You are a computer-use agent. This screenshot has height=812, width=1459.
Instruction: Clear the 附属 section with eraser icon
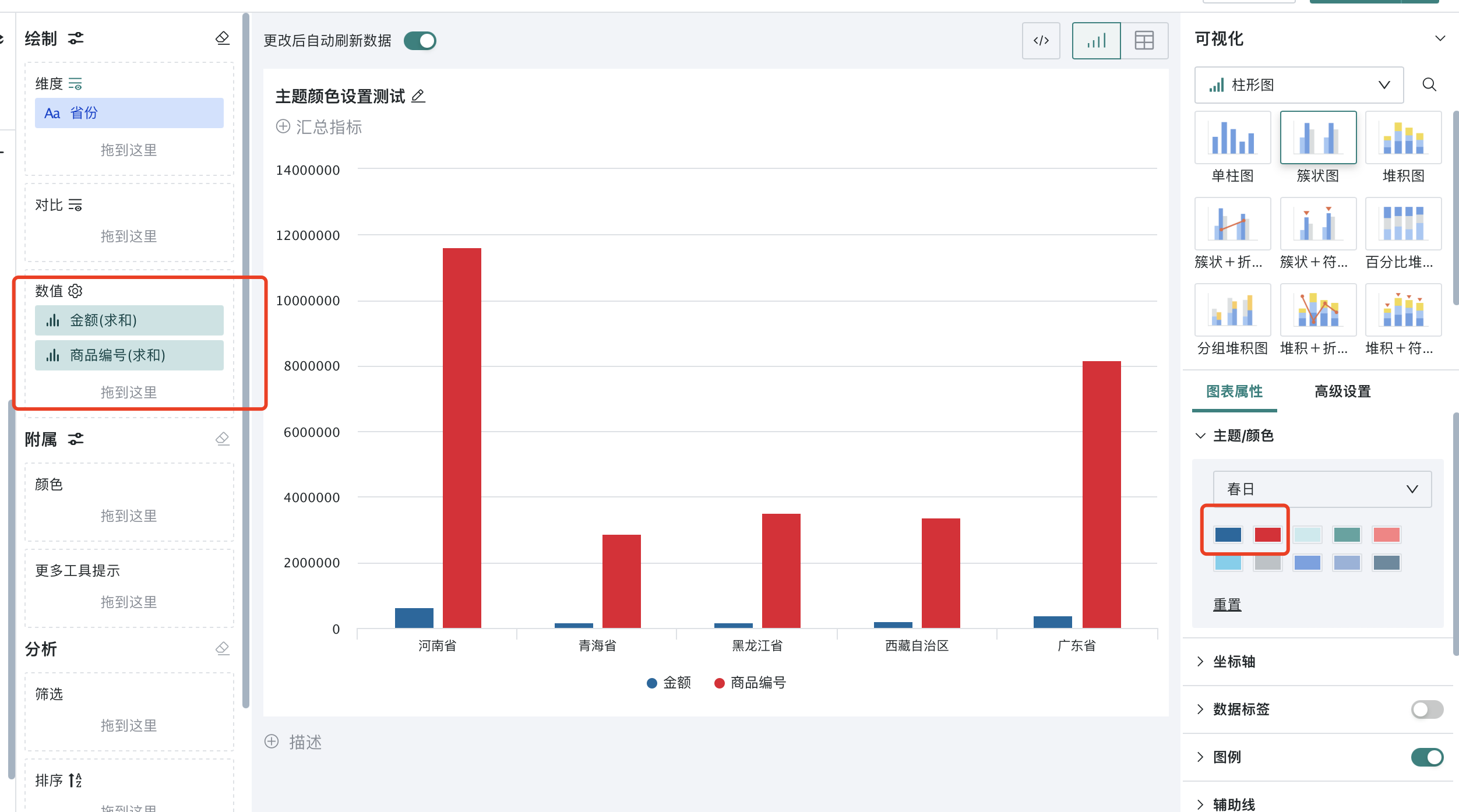click(223, 439)
